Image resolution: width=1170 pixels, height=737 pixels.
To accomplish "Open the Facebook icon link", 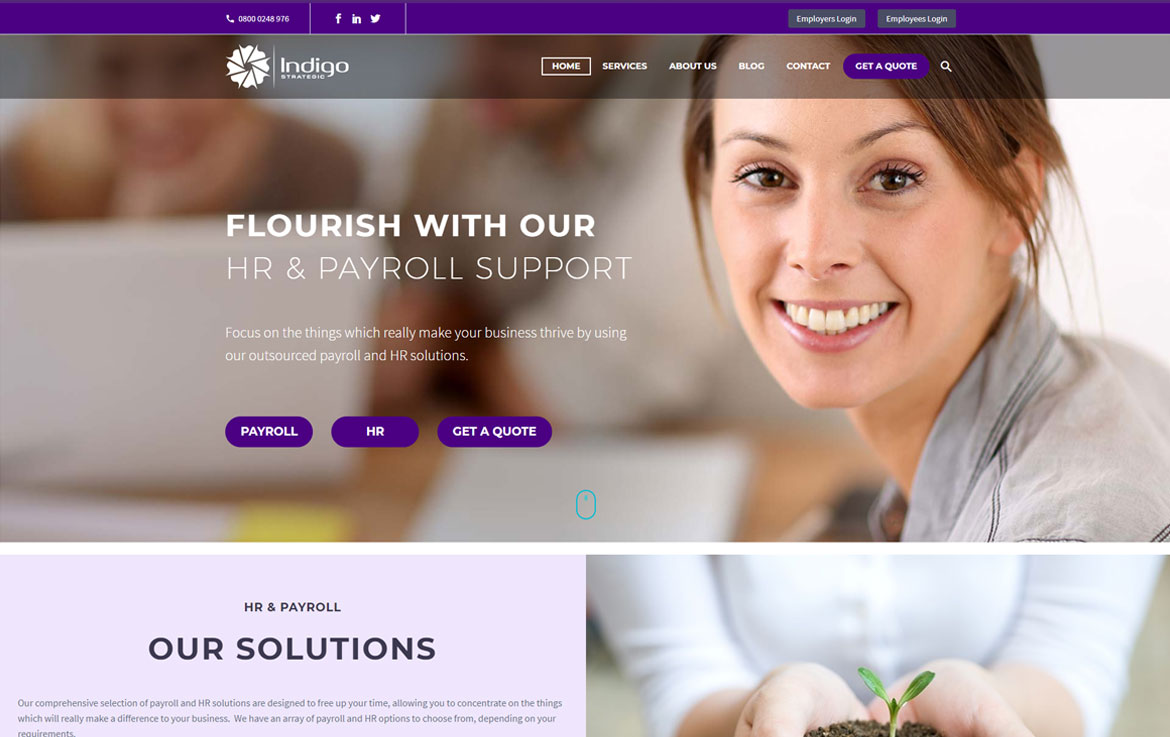I will (338, 19).
